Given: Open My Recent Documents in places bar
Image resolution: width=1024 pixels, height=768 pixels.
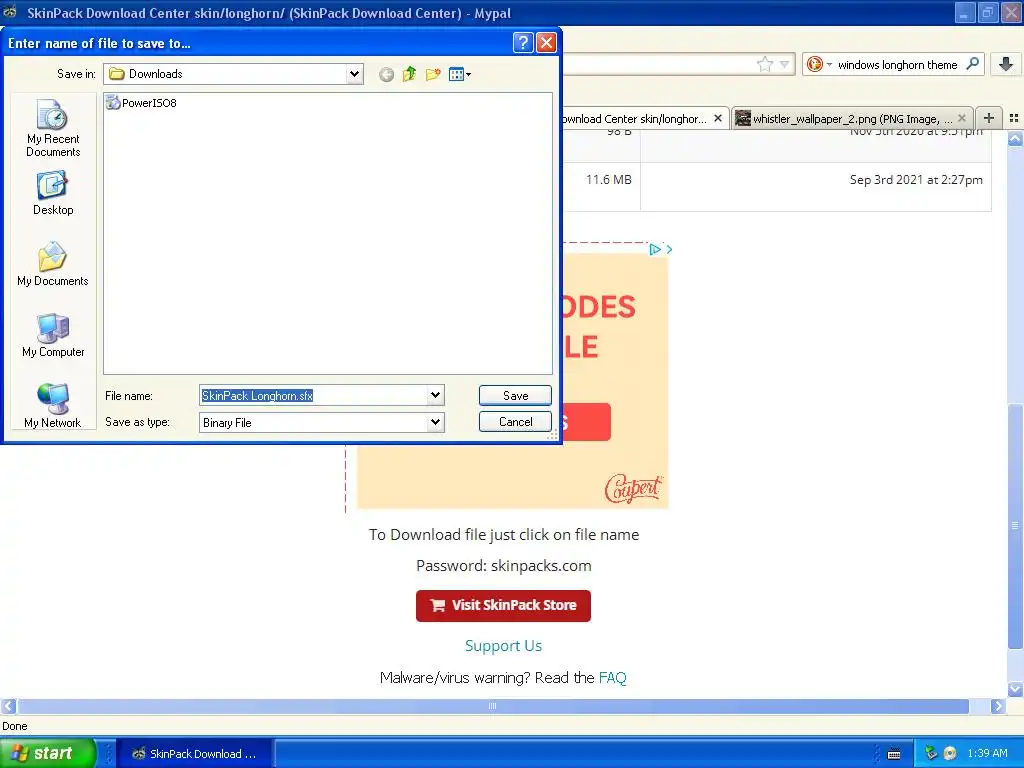Looking at the screenshot, I should 53,129.
